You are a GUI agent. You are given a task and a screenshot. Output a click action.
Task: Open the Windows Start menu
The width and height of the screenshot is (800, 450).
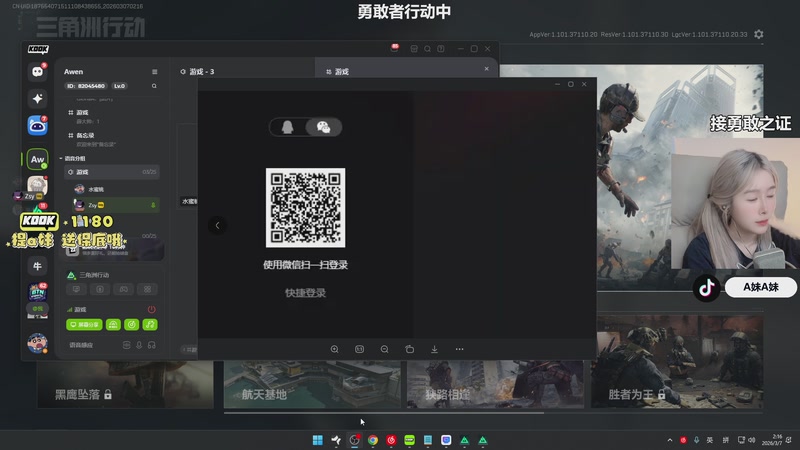(x=317, y=440)
